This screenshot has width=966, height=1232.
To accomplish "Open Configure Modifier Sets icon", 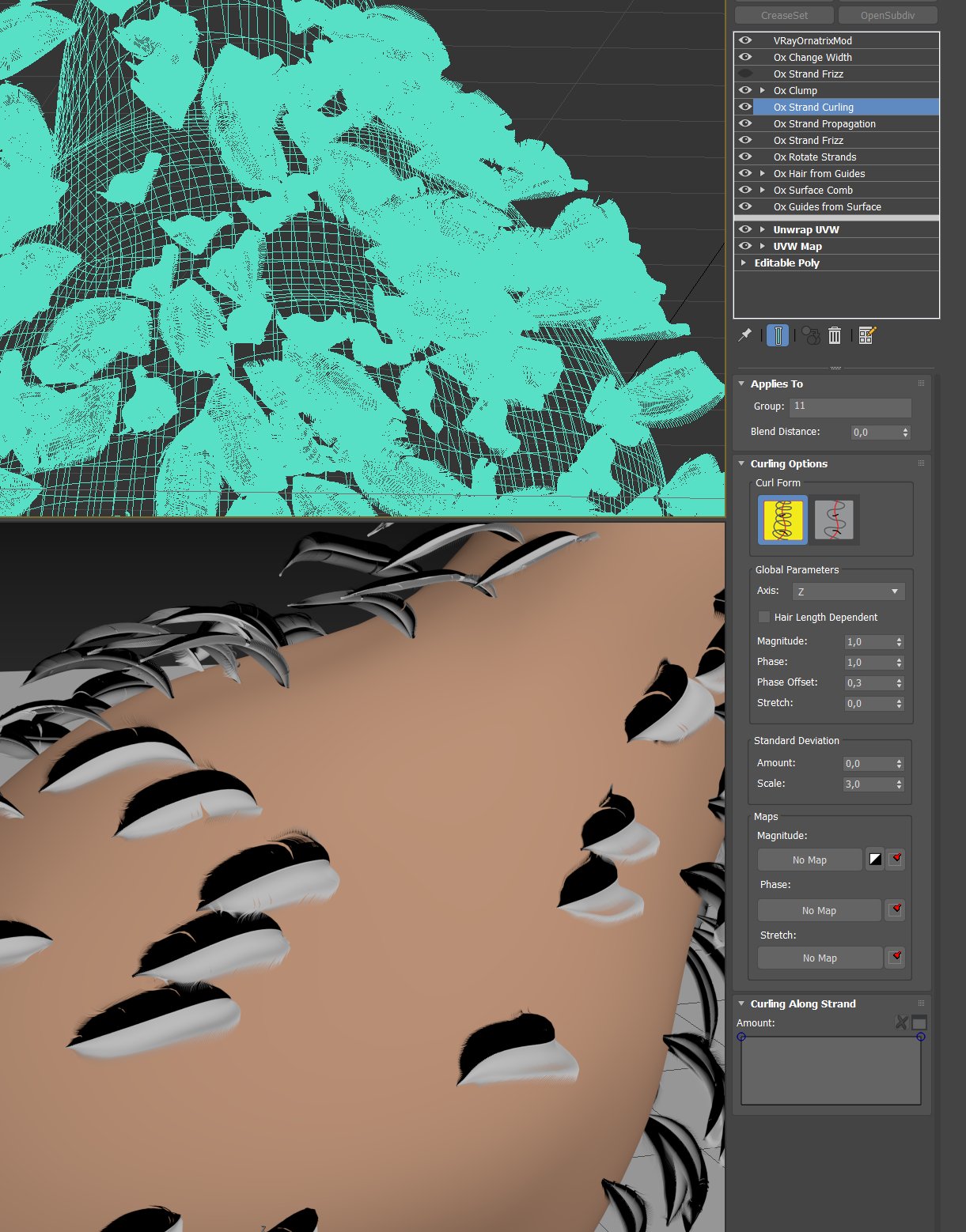I will [x=866, y=335].
